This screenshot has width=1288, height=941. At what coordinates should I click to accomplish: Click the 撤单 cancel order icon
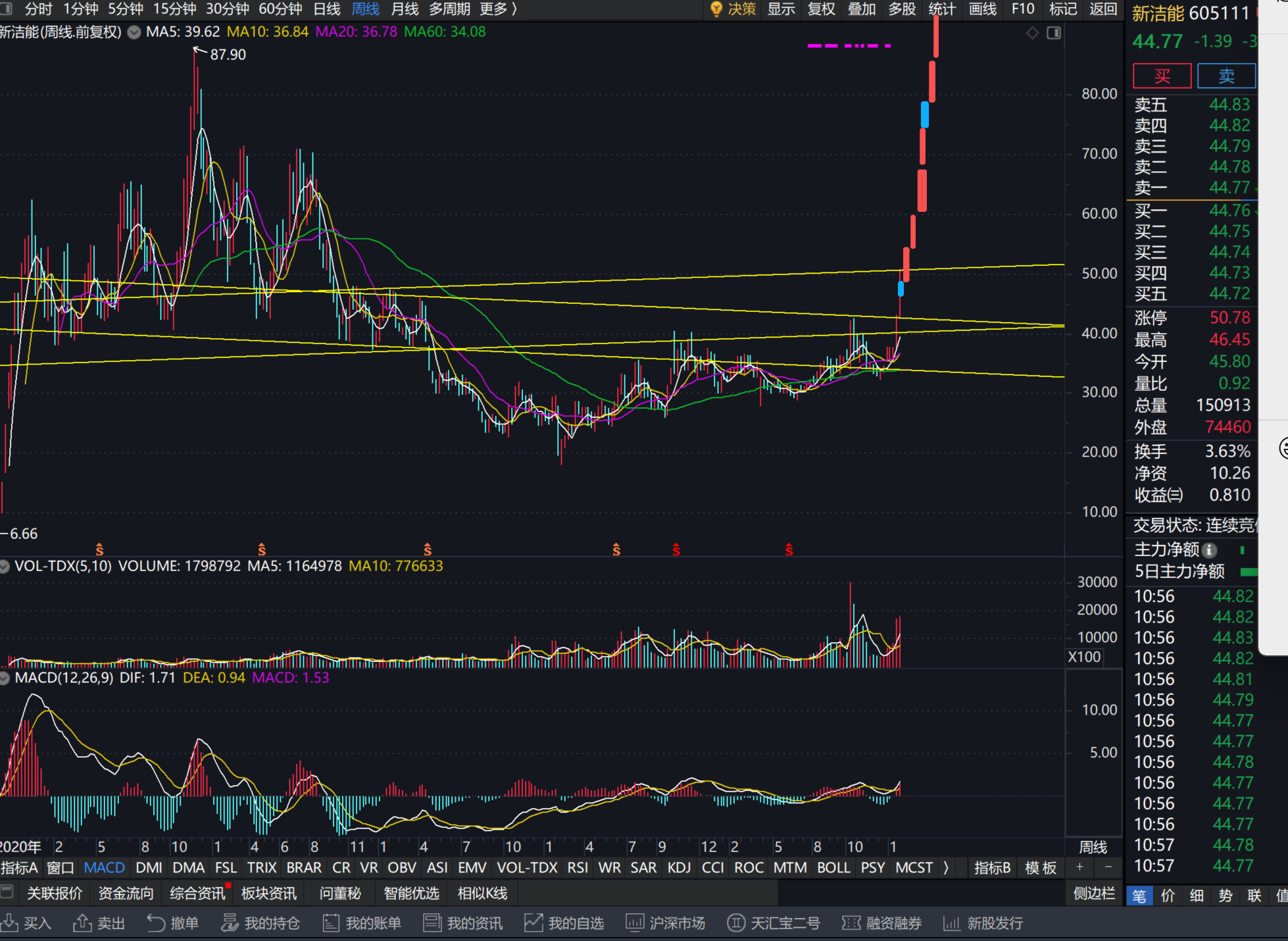coord(156,923)
